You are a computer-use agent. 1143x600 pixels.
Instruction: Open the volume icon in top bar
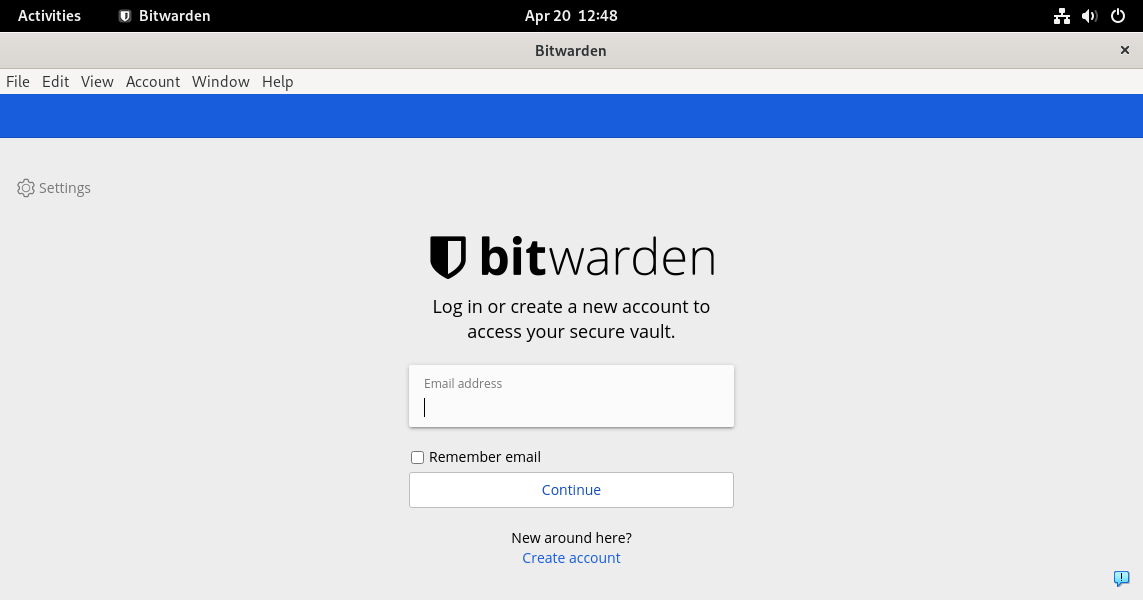(1090, 16)
